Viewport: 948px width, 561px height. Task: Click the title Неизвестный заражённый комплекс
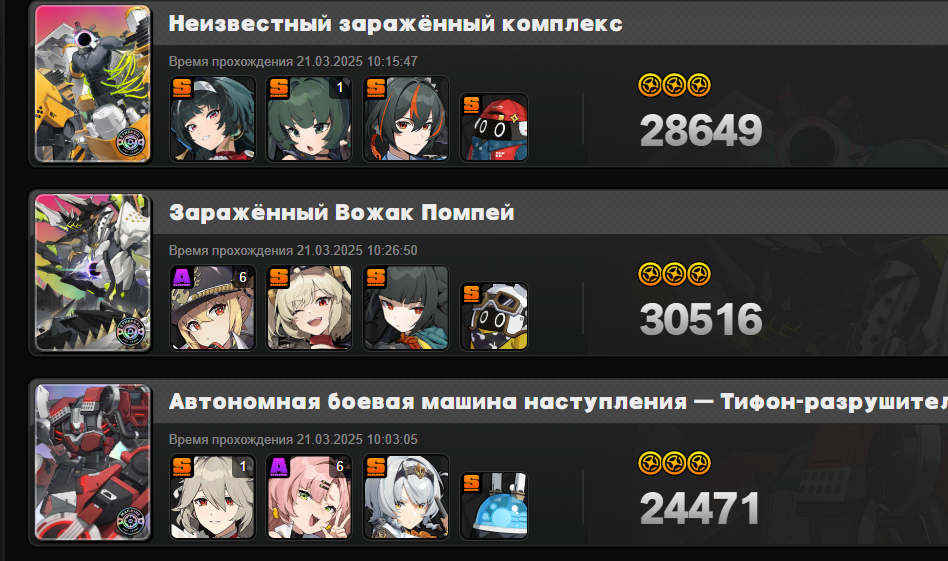coord(395,24)
